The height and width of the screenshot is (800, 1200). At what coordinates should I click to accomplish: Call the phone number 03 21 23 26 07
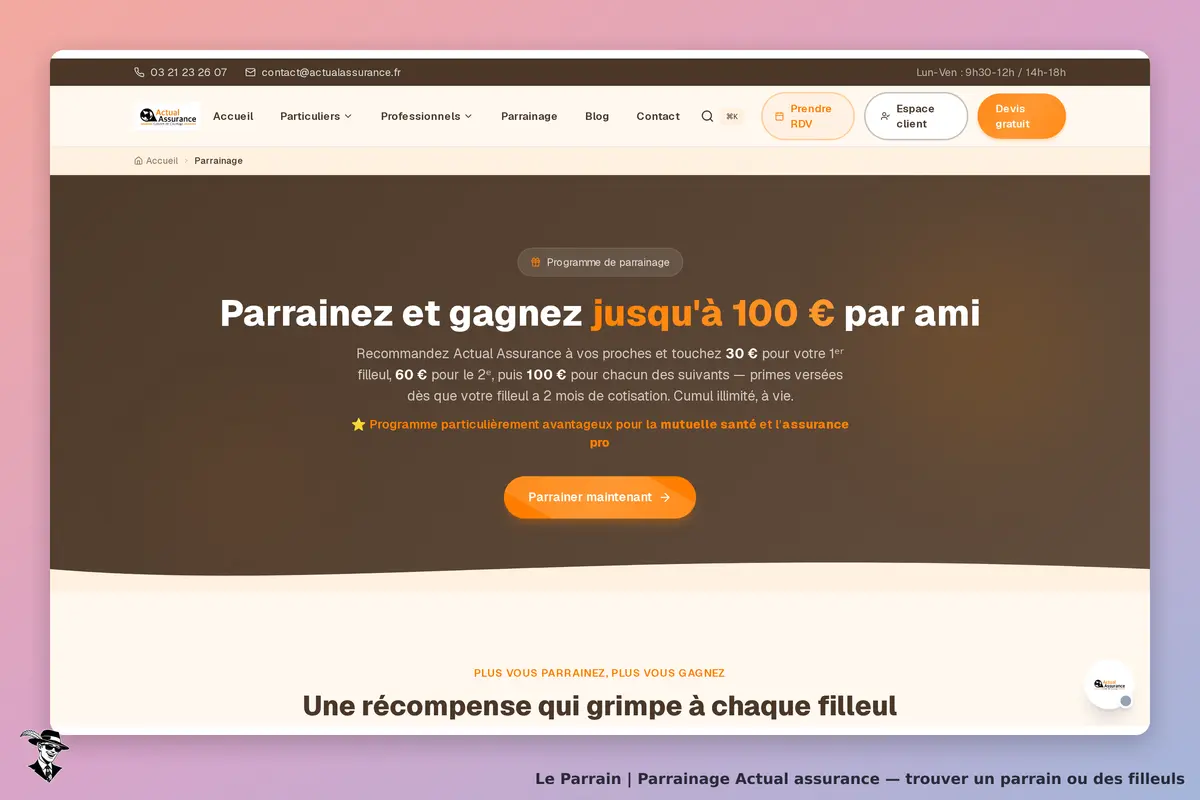coord(189,72)
